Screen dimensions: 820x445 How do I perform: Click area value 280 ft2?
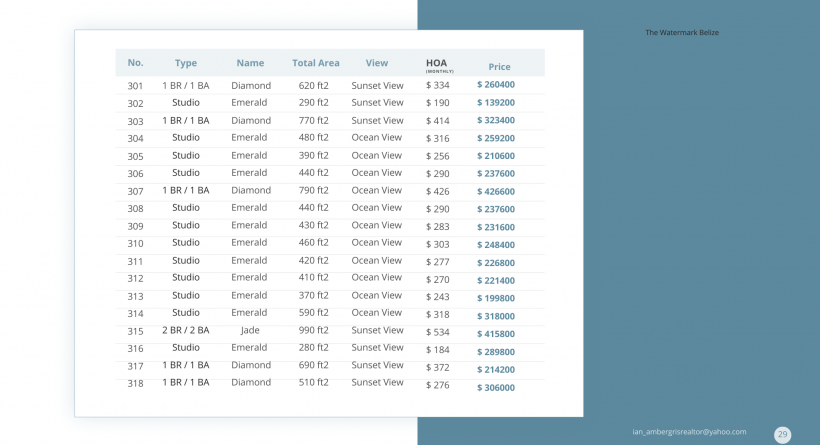[x=314, y=348]
